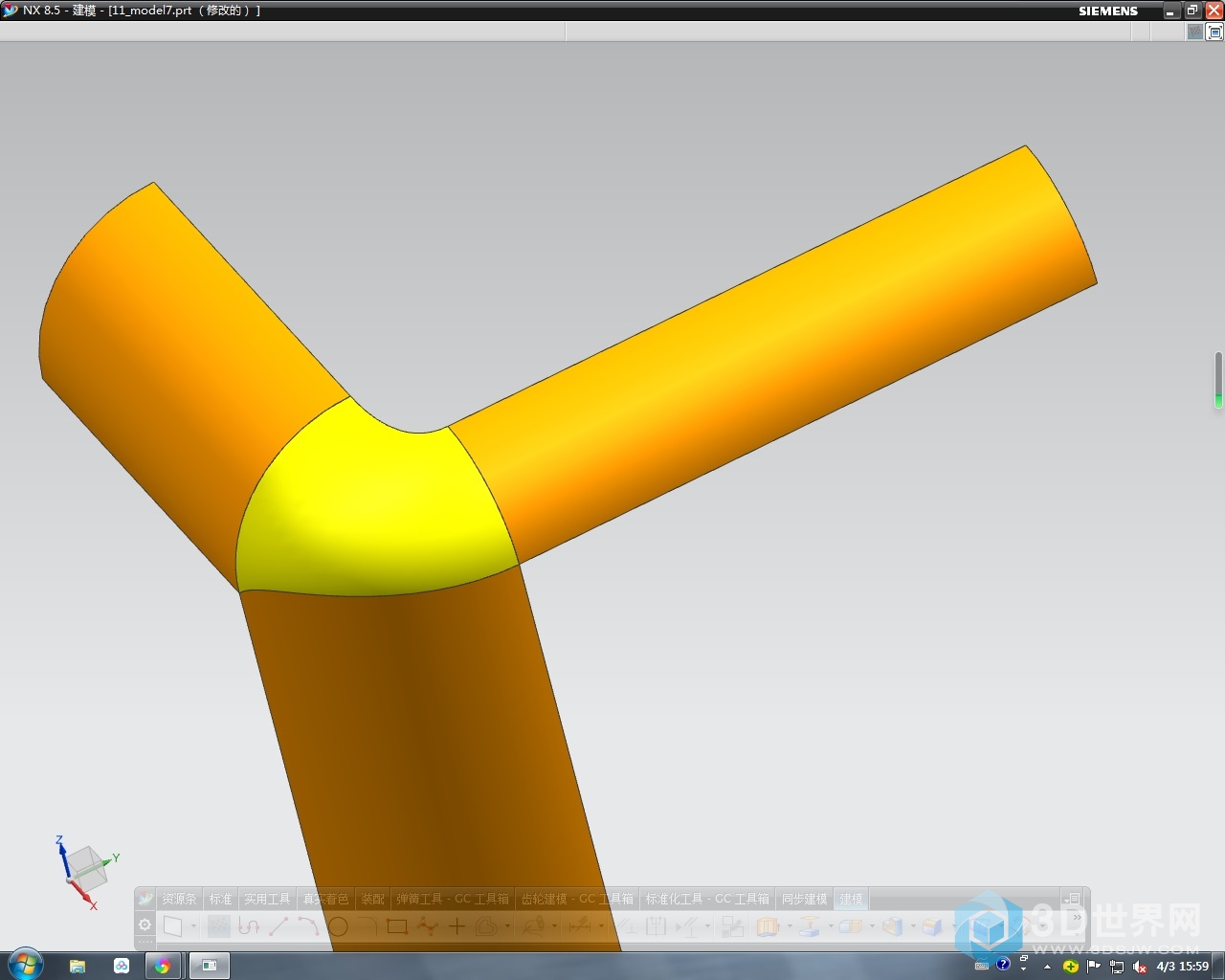Expand the Project Curve dropdown arrow
This screenshot has width=1225, height=980.
tap(554, 926)
